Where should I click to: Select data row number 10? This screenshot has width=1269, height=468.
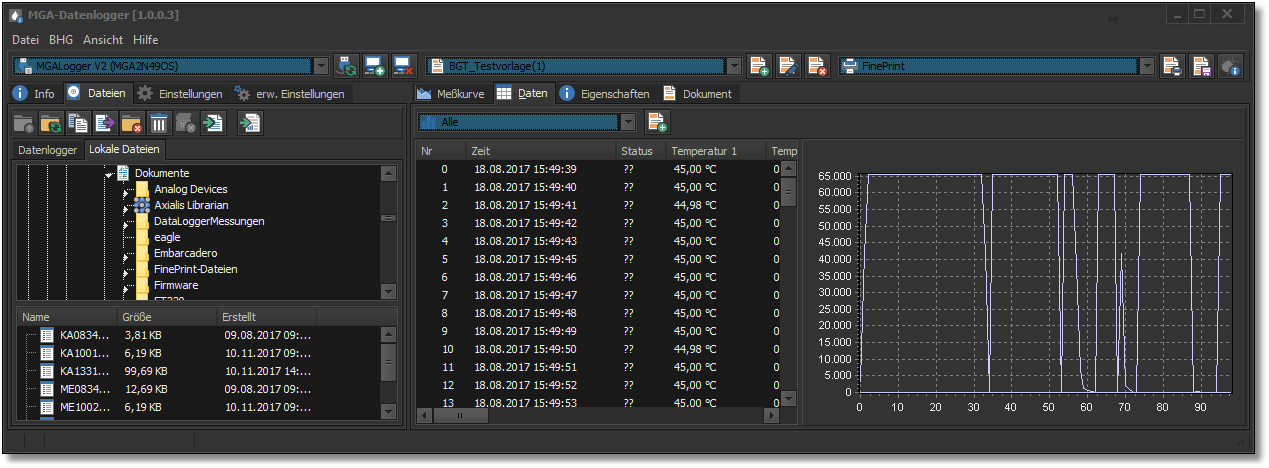(x=597, y=349)
